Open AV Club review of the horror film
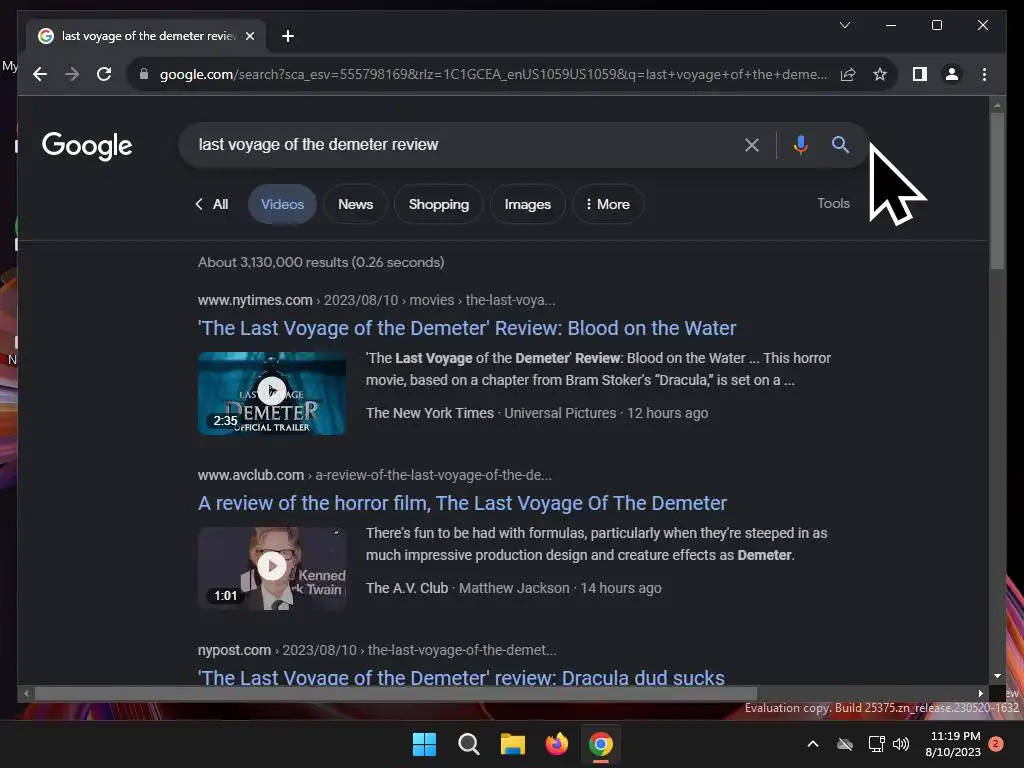This screenshot has width=1024, height=768. pyautogui.click(x=462, y=503)
